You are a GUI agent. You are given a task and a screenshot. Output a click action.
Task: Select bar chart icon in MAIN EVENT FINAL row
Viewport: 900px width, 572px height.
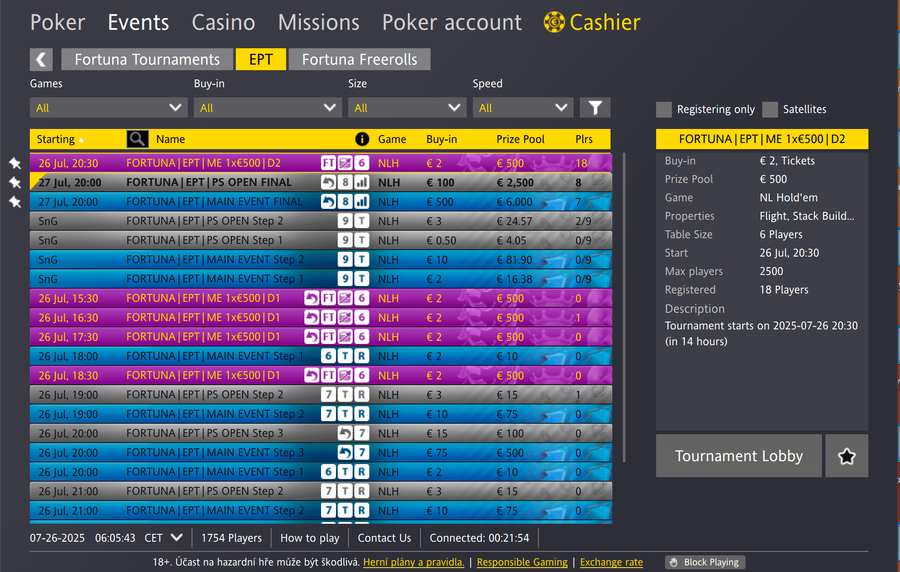coord(362,202)
